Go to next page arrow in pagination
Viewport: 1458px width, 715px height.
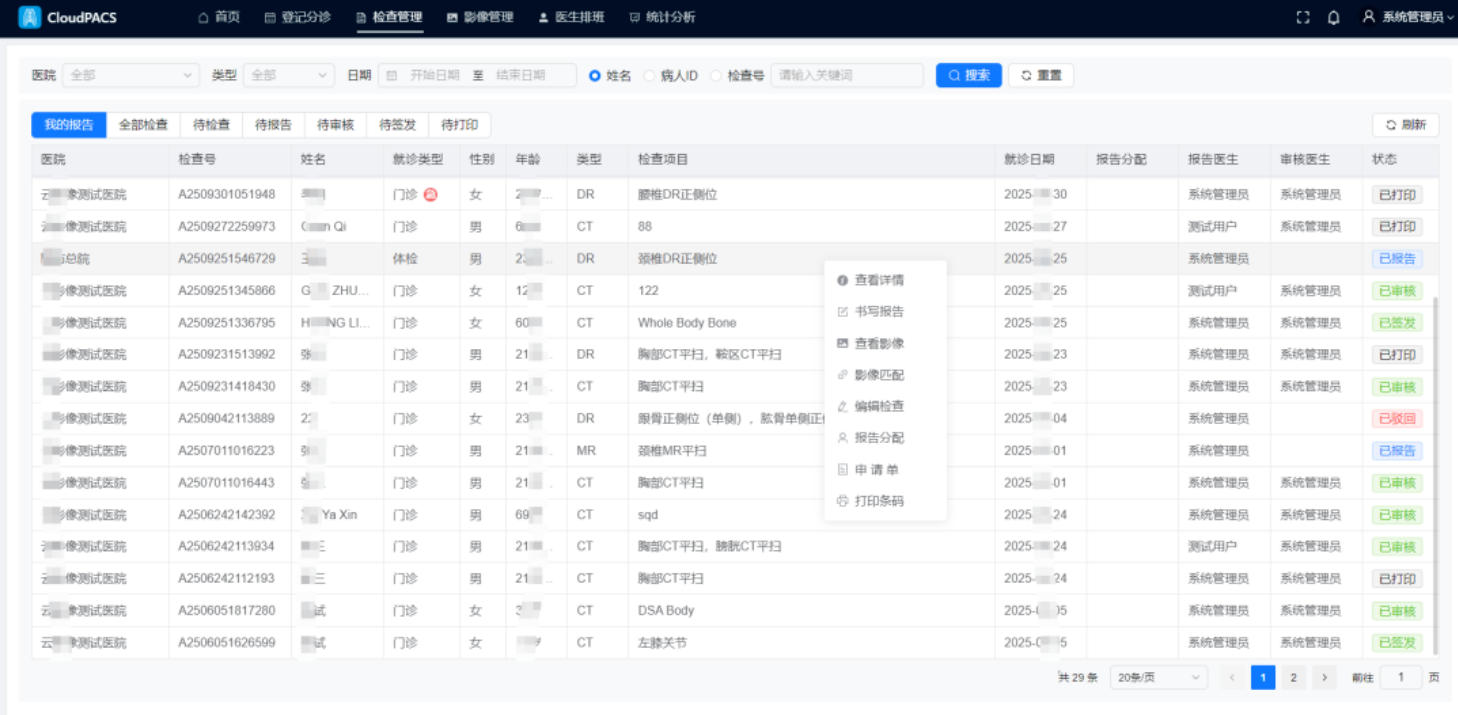[x=1324, y=678]
